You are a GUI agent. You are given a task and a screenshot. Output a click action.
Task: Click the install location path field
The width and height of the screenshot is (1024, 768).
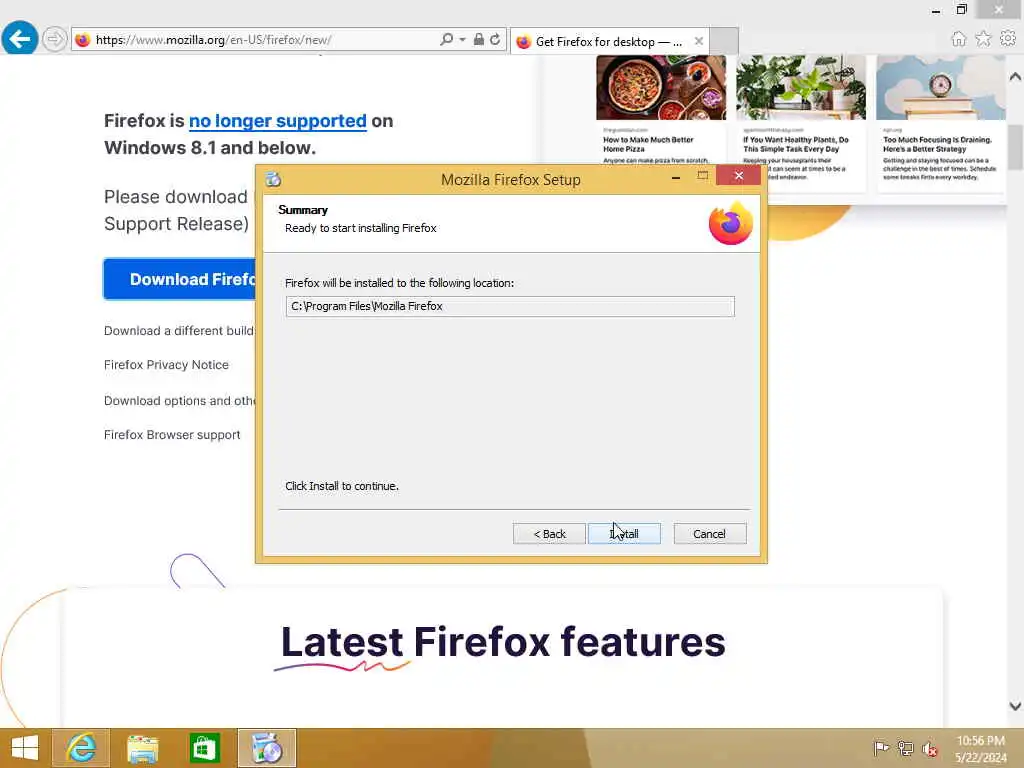tap(509, 306)
